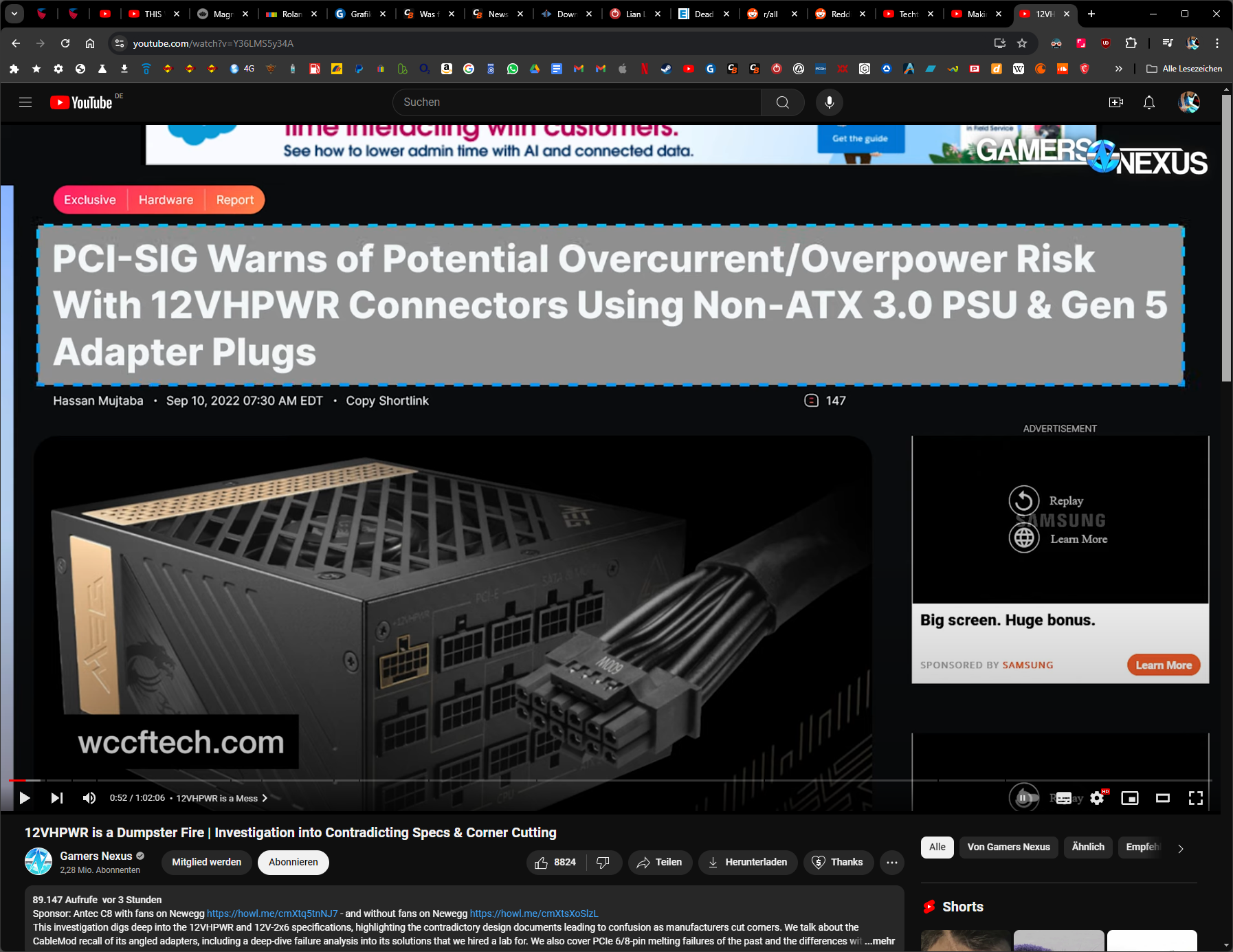Open the create video camera icon
Viewport: 1233px width, 952px height.
[x=1116, y=102]
